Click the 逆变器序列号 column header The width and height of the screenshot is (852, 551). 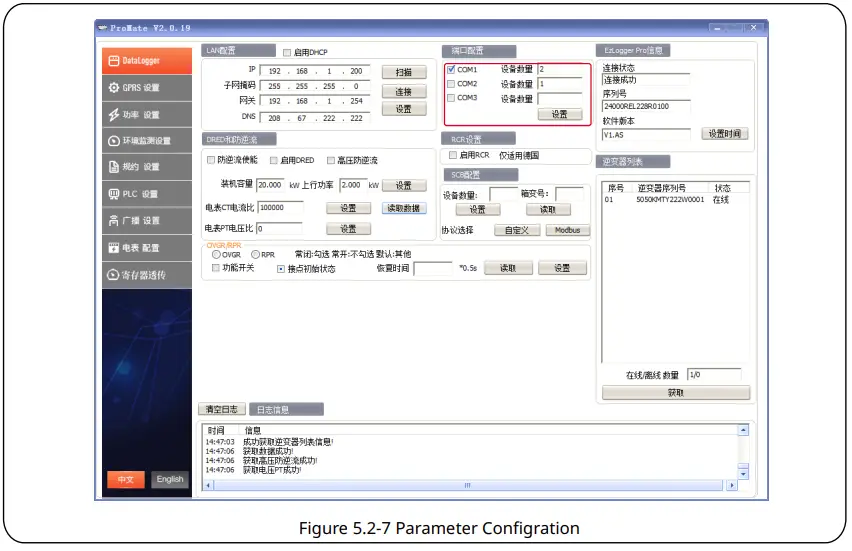click(x=662, y=188)
